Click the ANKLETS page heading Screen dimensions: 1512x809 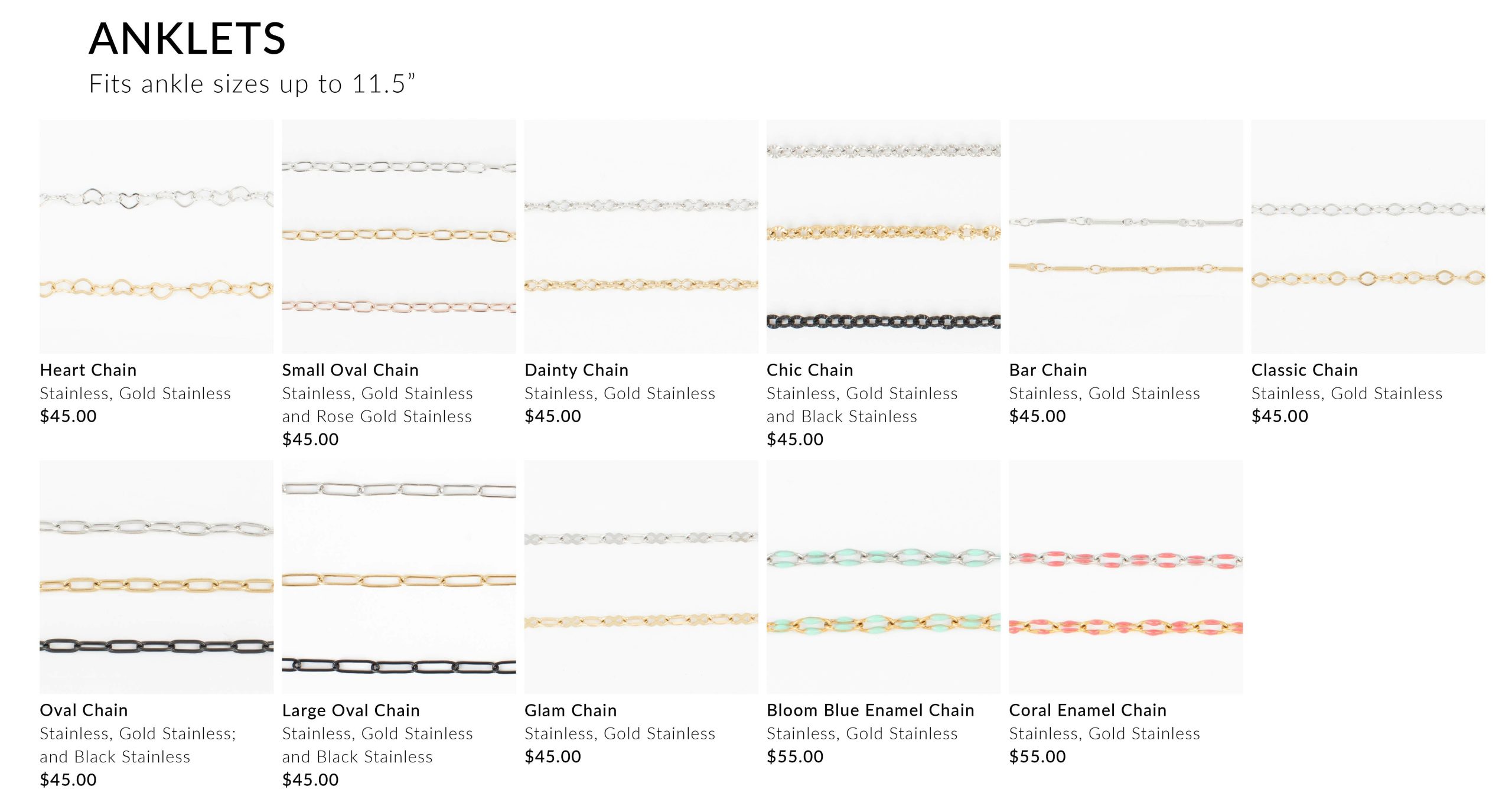[187, 39]
